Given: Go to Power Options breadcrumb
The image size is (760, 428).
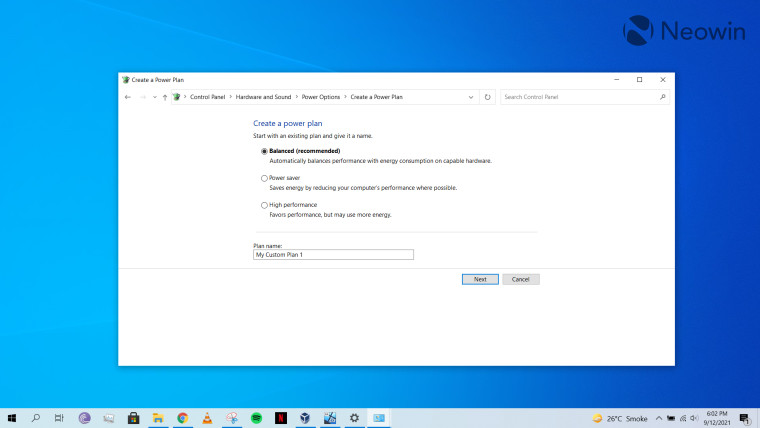Looking at the screenshot, I should (321, 97).
